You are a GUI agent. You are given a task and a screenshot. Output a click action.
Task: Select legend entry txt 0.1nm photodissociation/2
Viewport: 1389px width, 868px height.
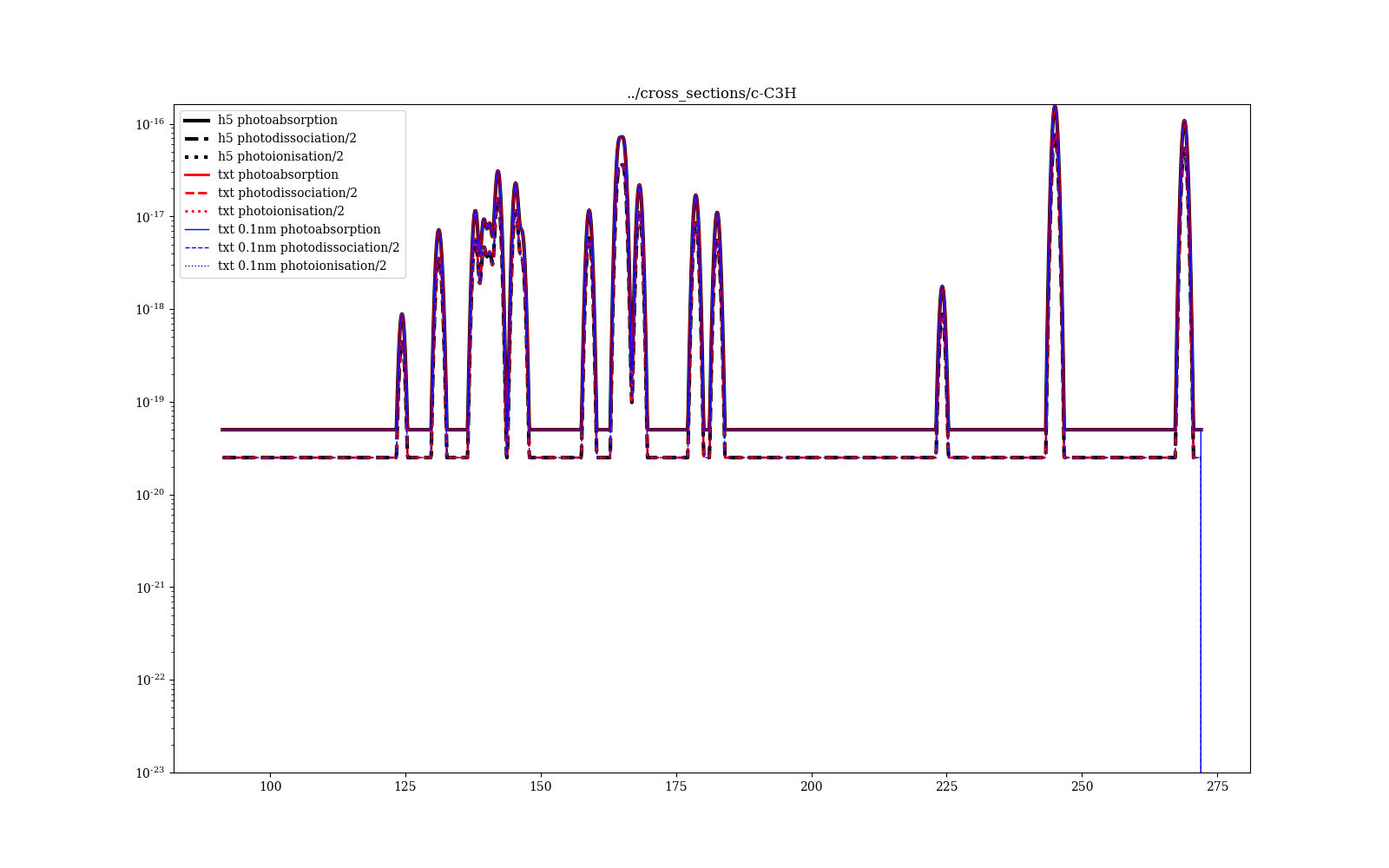[x=292, y=247]
